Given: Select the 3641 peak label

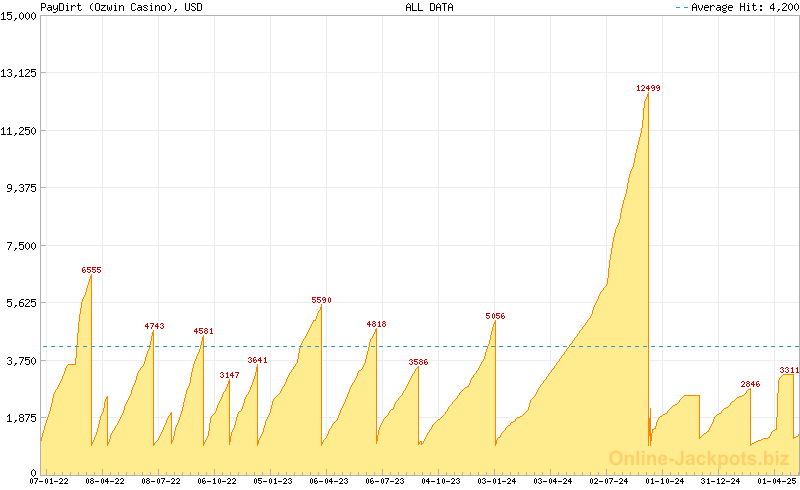Looking at the screenshot, I should tap(257, 360).
